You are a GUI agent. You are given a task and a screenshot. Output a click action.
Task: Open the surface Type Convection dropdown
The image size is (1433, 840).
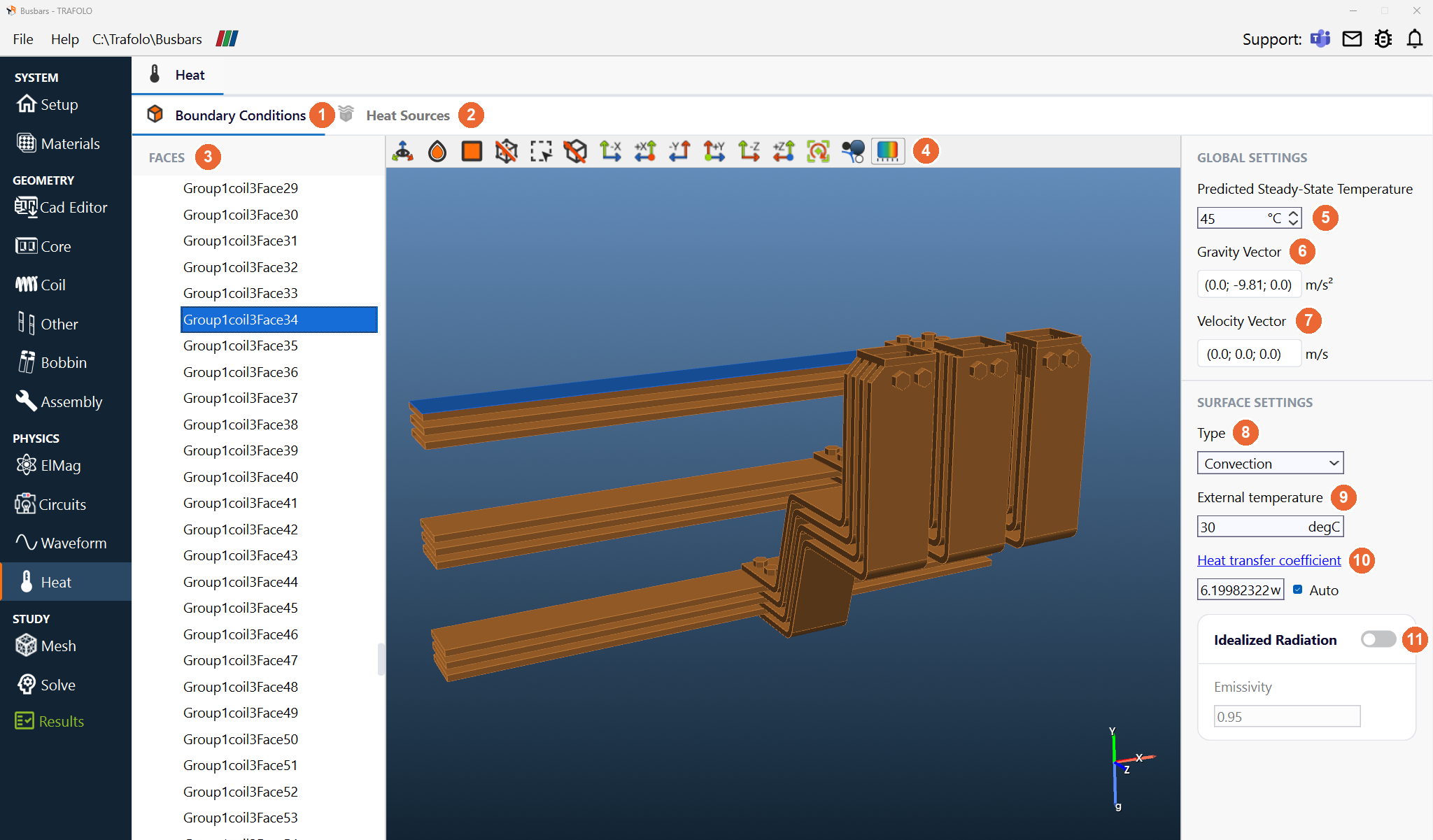[1270, 463]
